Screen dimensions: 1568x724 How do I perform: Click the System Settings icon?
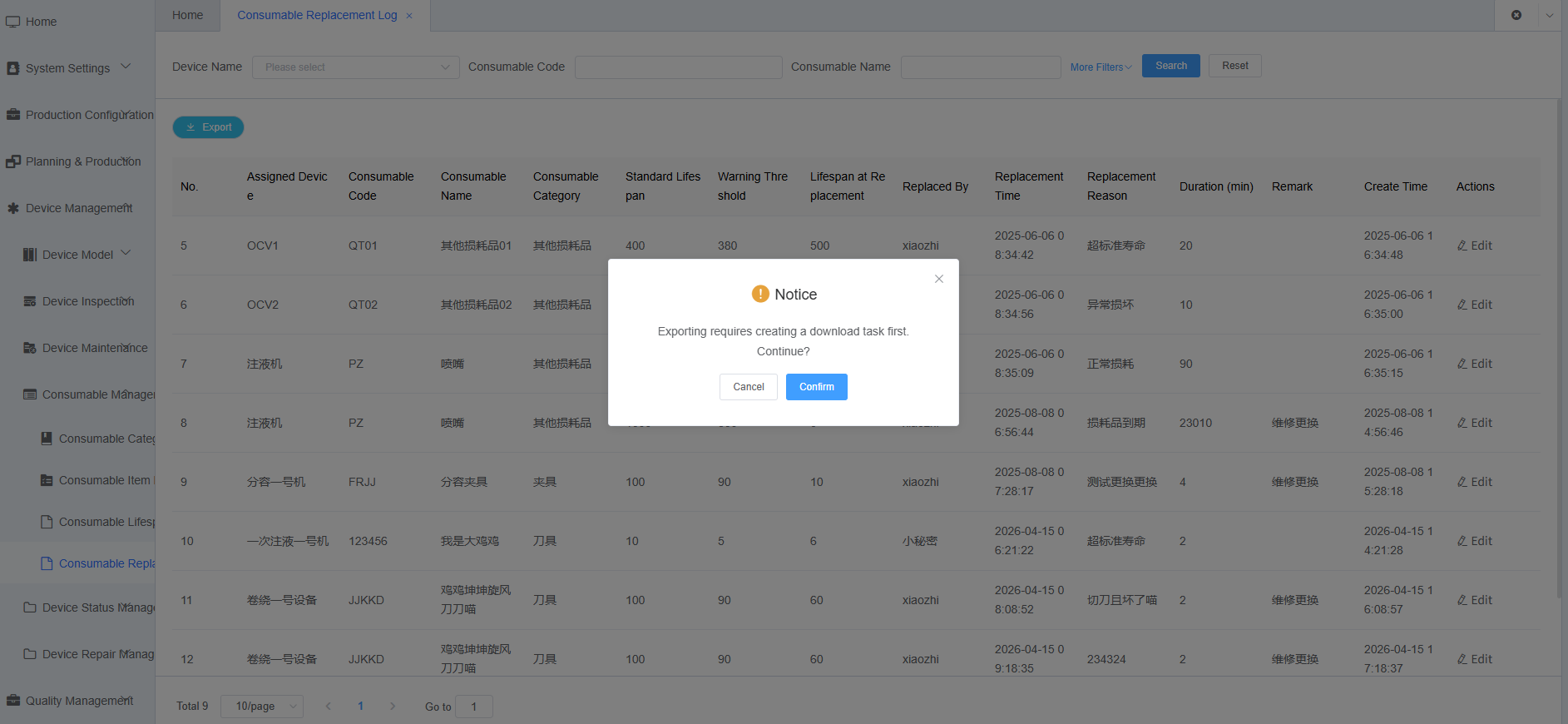pyautogui.click(x=12, y=68)
